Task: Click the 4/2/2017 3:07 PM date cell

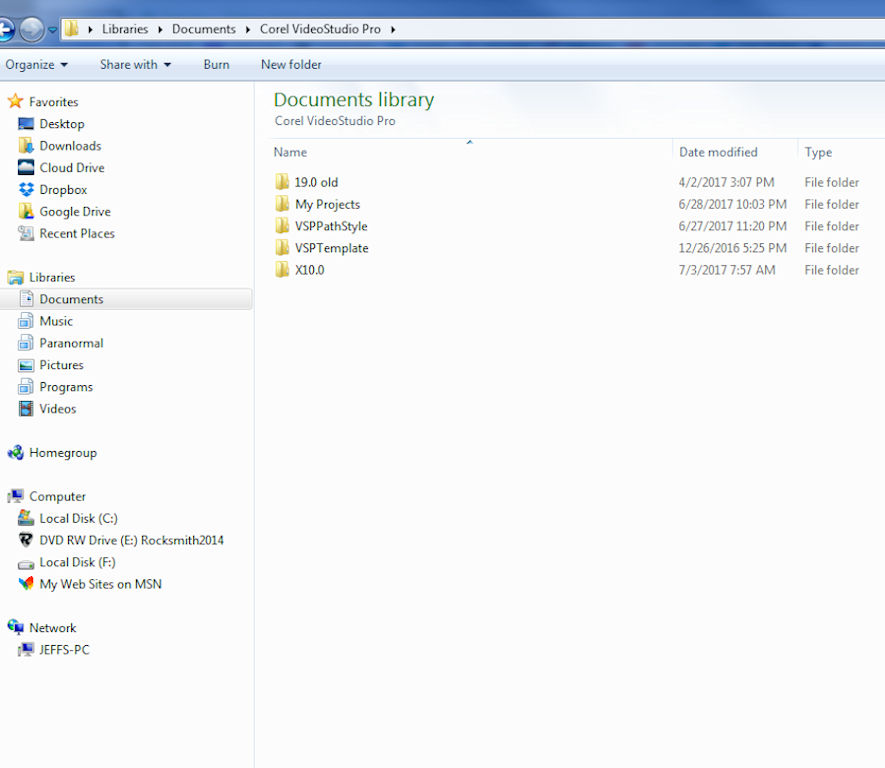Action: pos(726,182)
